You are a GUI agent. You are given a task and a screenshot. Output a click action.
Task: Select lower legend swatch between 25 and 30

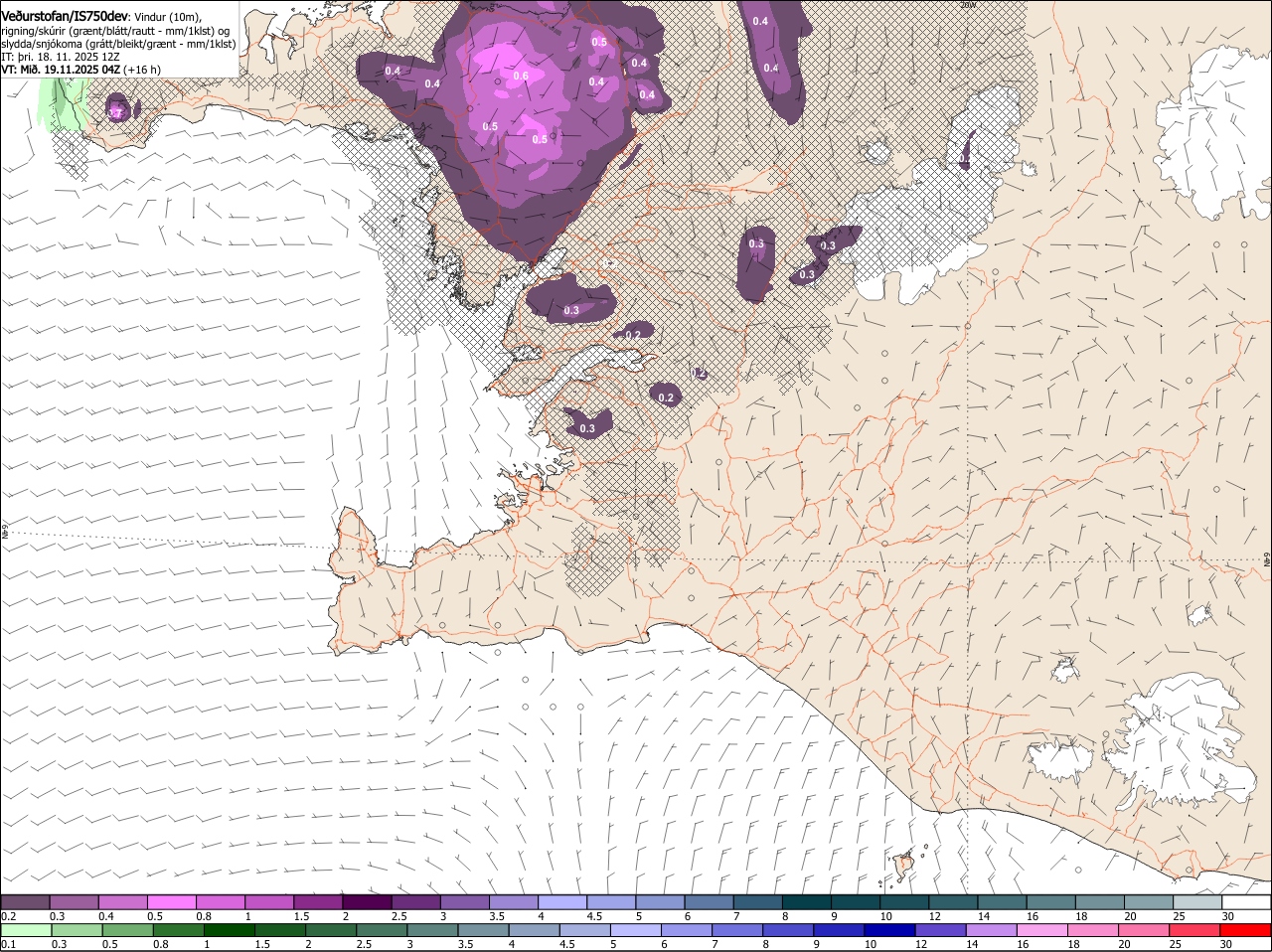pos(1195,930)
